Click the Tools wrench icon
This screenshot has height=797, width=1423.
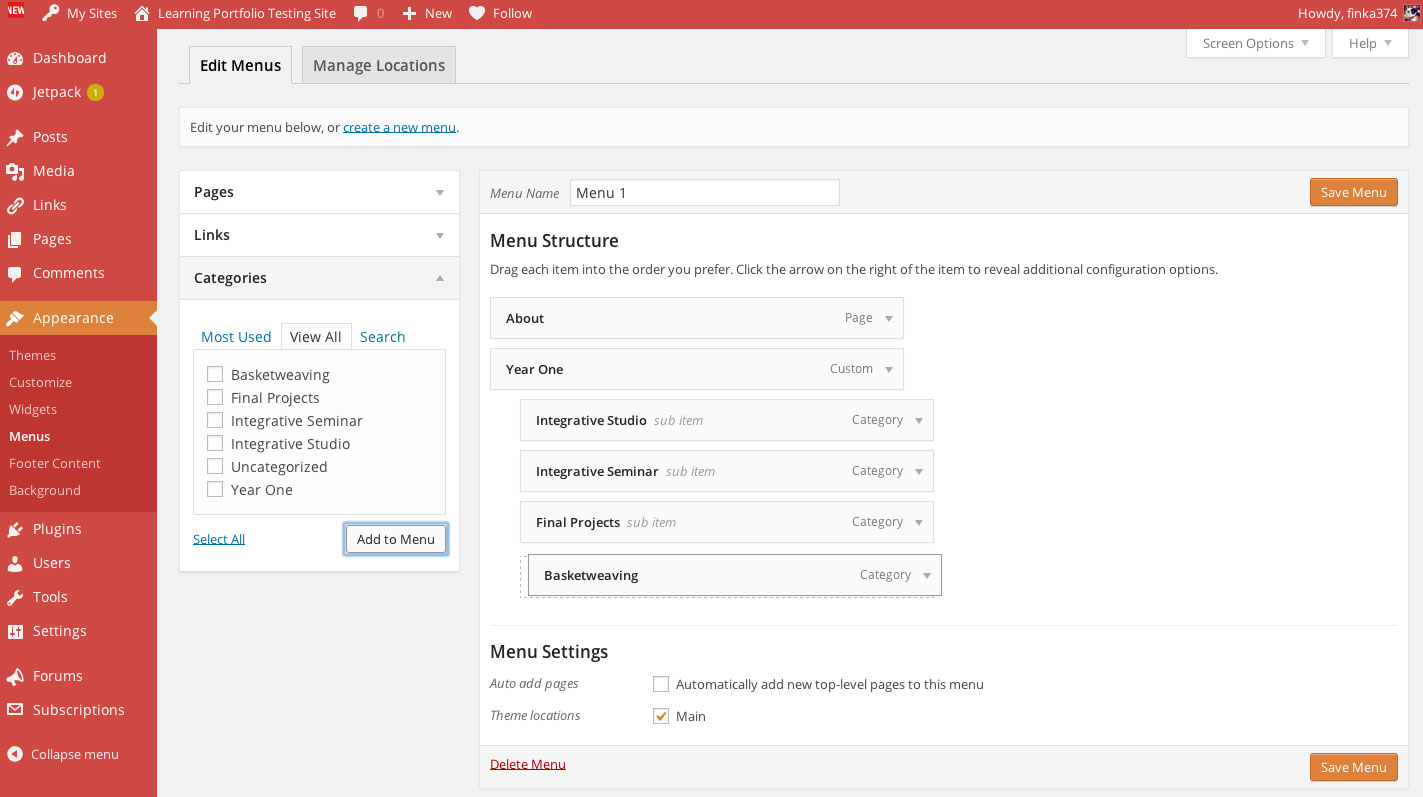coord(15,597)
